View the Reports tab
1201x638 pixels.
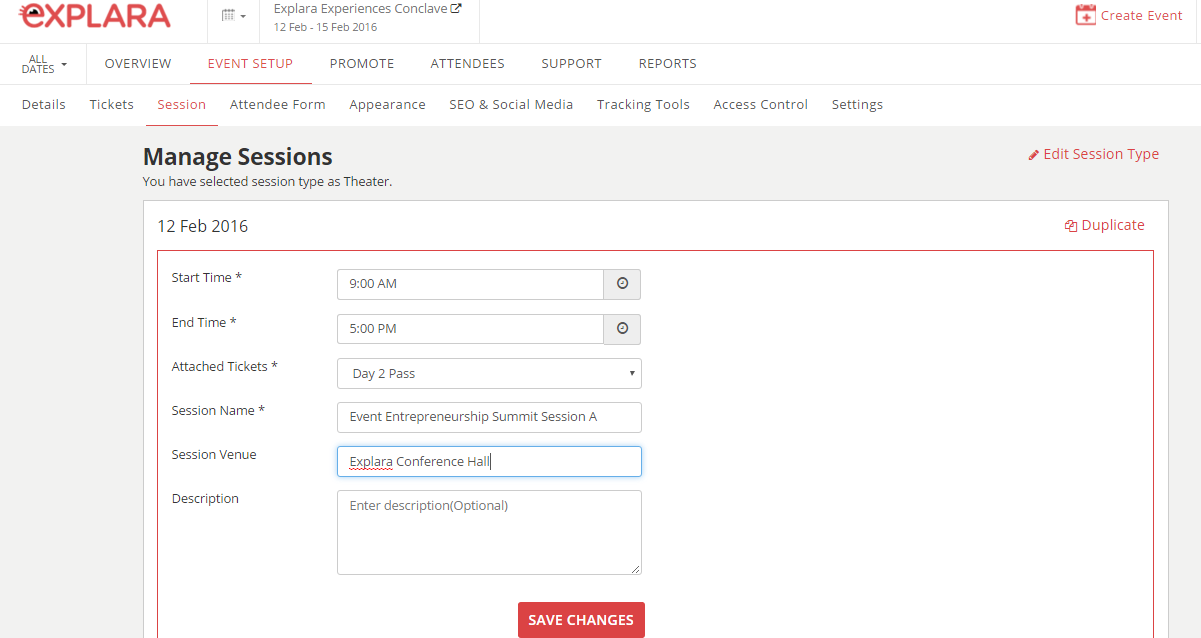coord(668,64)
